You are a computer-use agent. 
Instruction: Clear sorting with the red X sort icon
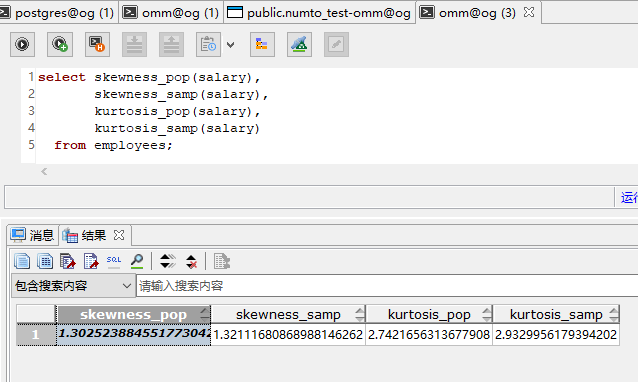(191, 261)
